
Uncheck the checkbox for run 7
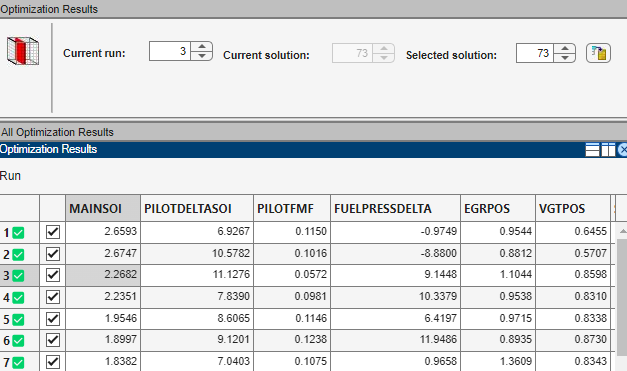pyautogui.click(x=53, y=362)
